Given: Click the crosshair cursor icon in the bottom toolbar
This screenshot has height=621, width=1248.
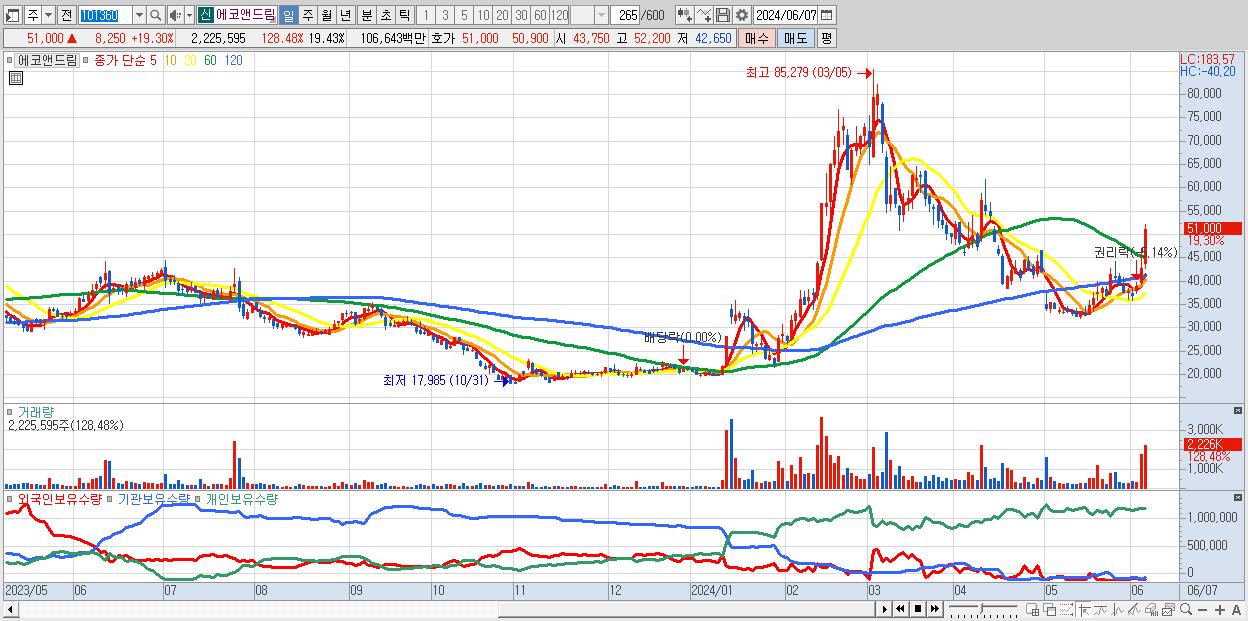Looking at the screenshot, I should (x=1084, y=609).
